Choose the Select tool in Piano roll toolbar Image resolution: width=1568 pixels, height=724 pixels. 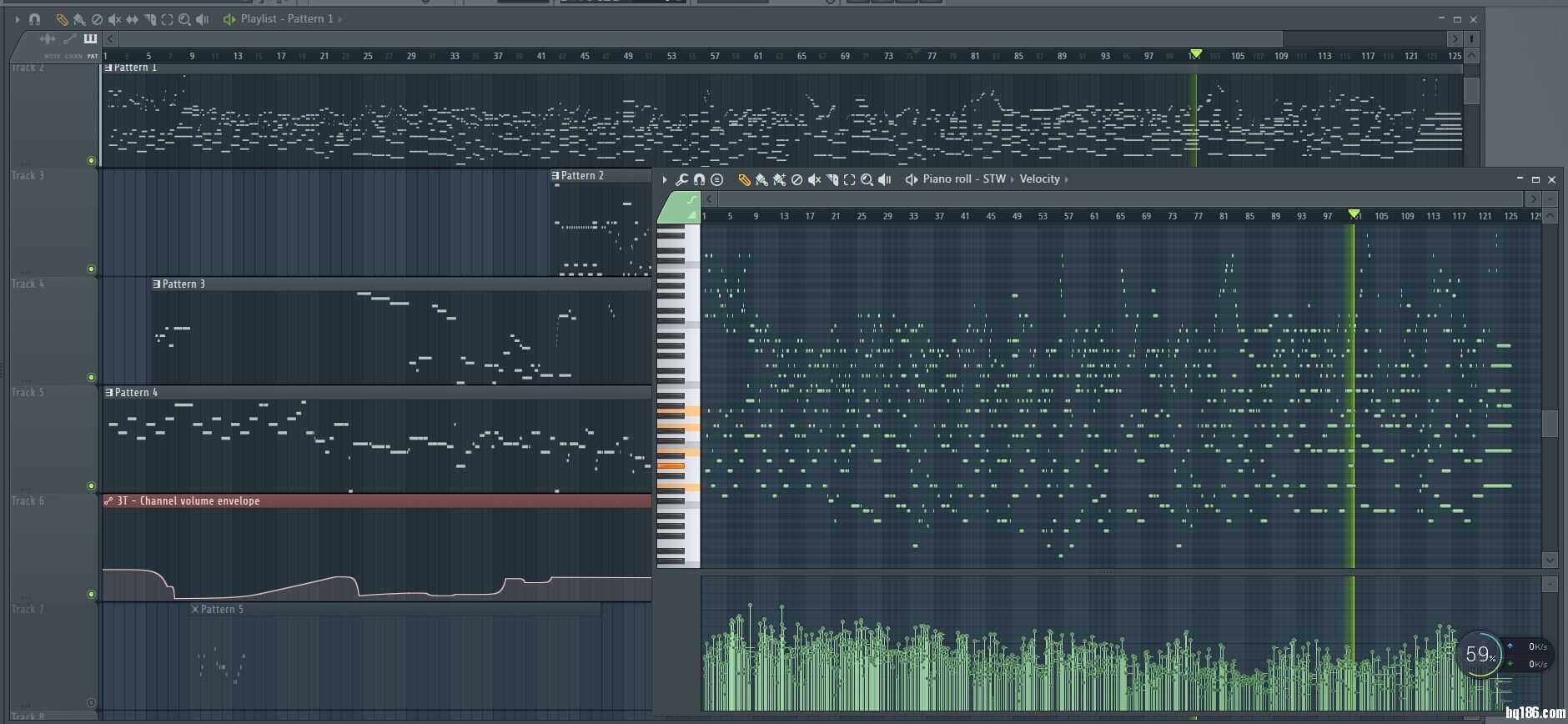[849, 180]
